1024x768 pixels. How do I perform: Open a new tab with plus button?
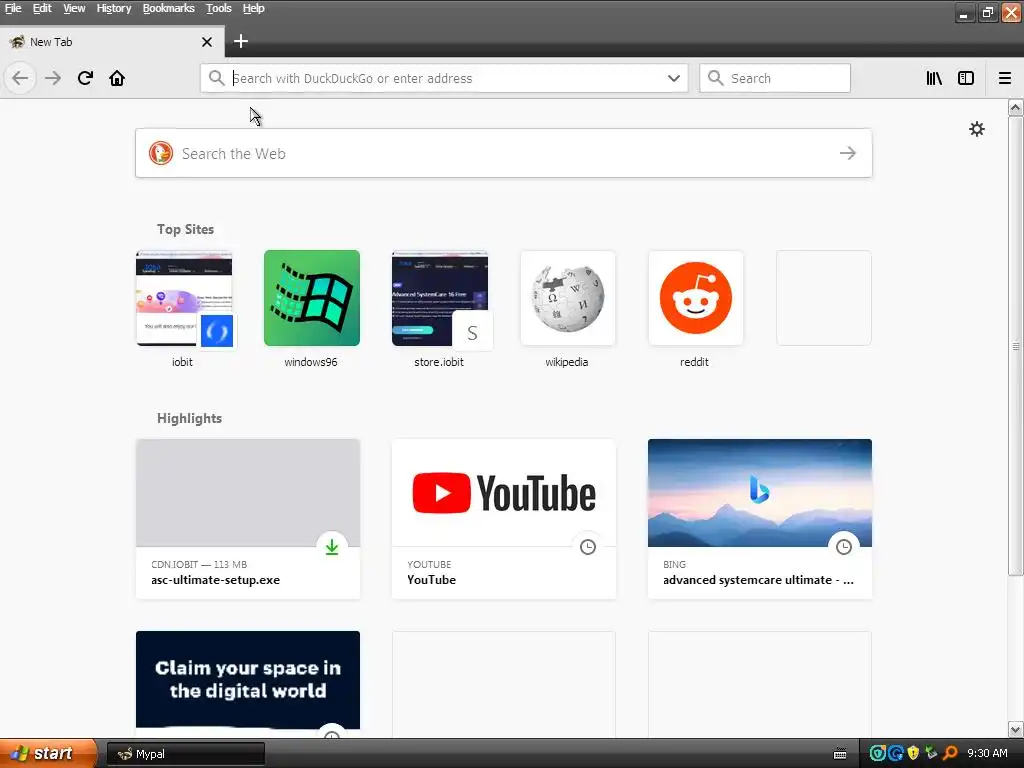[x=241, y=41]
